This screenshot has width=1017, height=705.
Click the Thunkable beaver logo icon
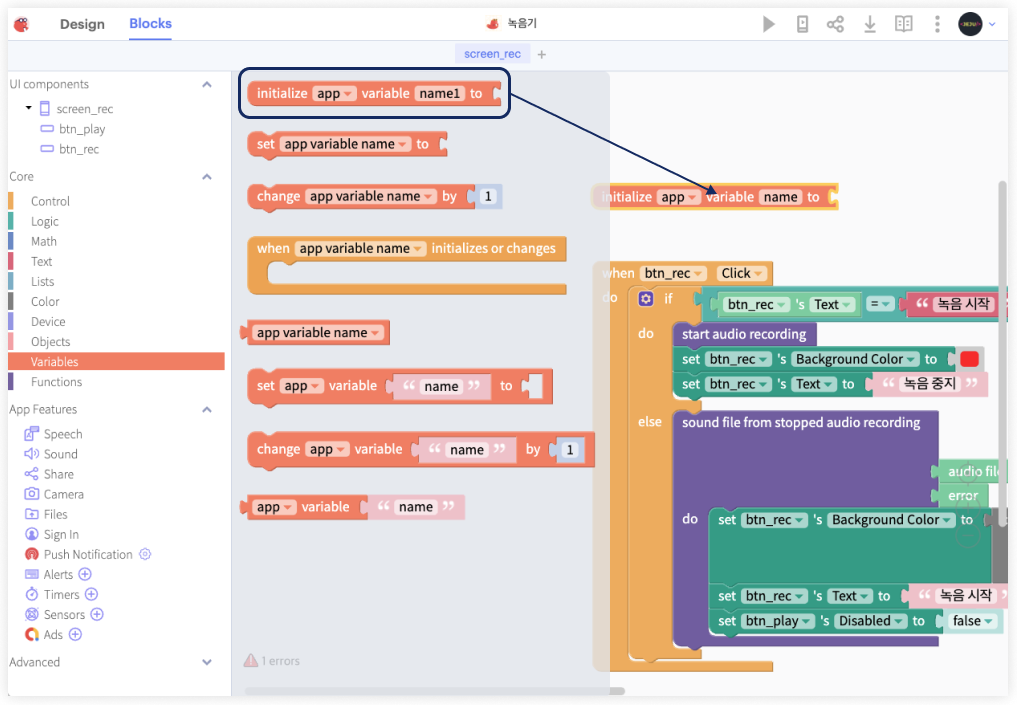(21, 25)
